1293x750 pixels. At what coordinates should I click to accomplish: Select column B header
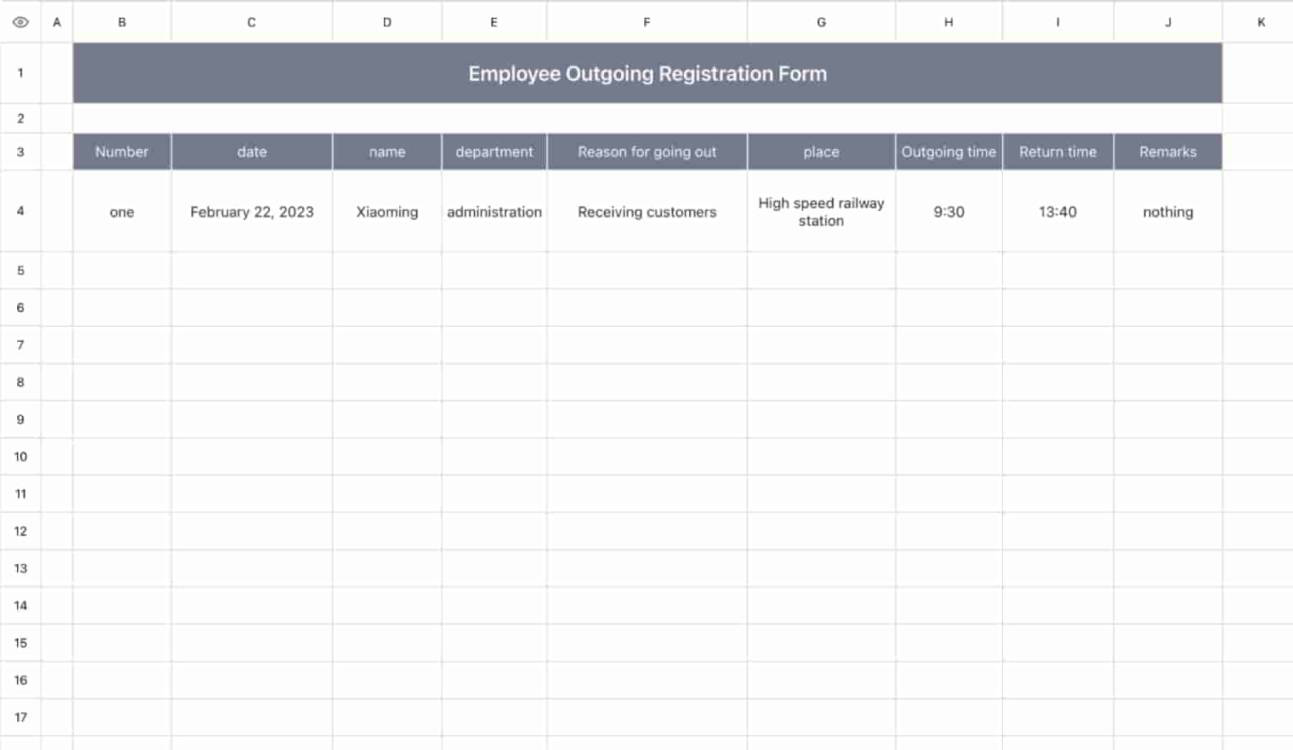[x=122, y=21]
